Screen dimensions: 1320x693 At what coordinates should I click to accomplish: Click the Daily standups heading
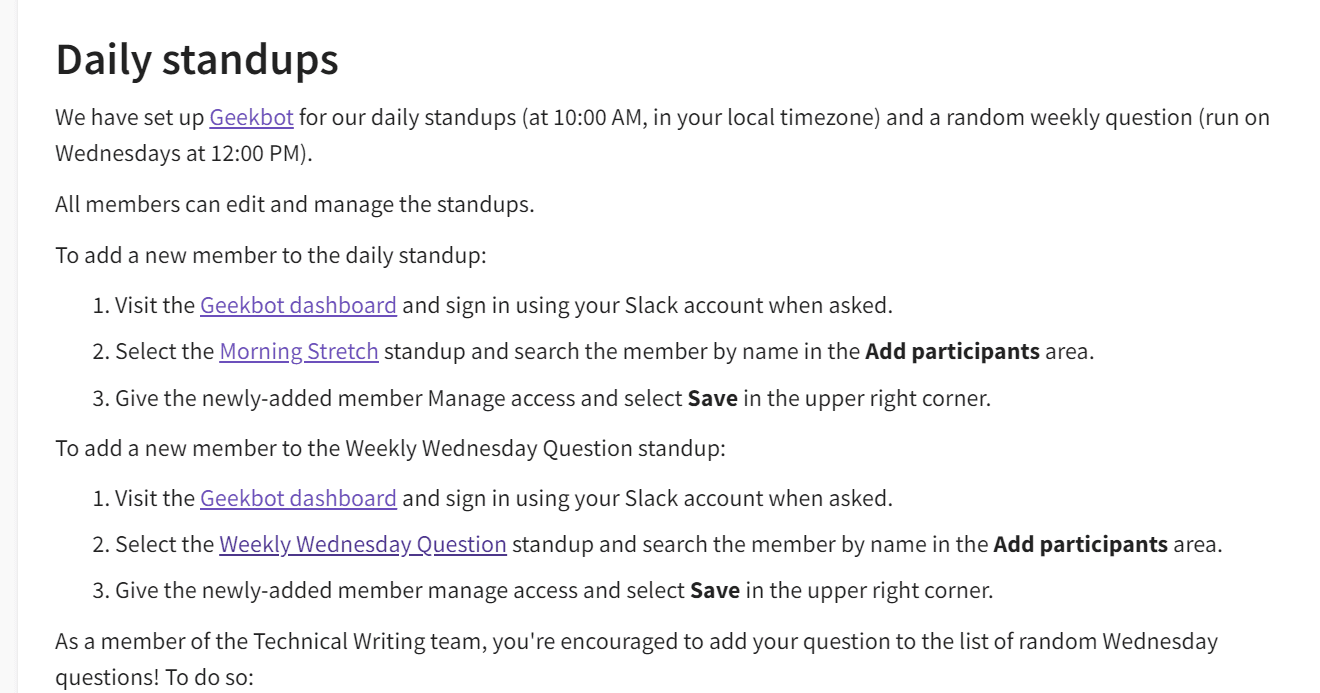point(197,60)
